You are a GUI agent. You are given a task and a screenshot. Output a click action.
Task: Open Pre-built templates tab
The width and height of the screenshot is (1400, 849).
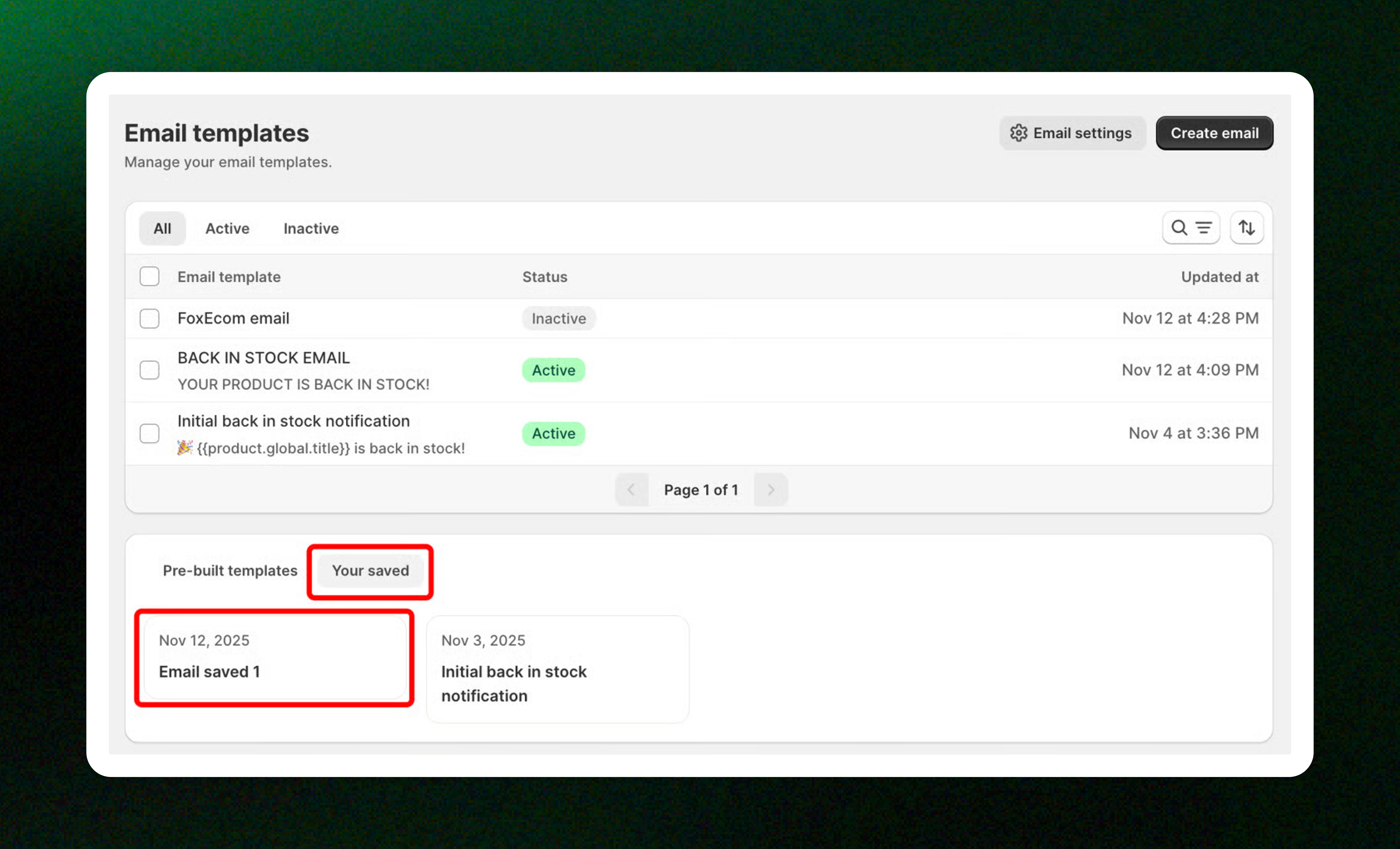tap(230, 570)
